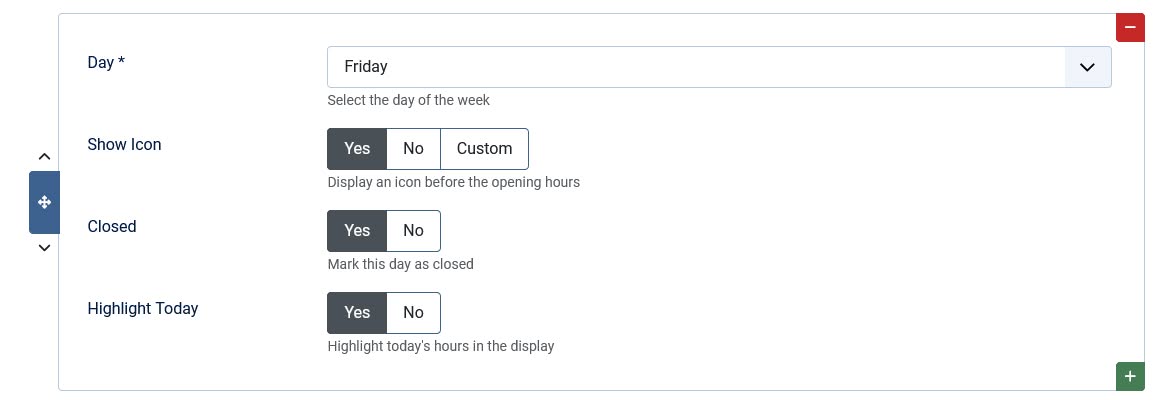Image resolution: width=1165 pixels, height=400 pixels.
Task: Click the 'Select the day of the week' hint
Action: [408, 100]
